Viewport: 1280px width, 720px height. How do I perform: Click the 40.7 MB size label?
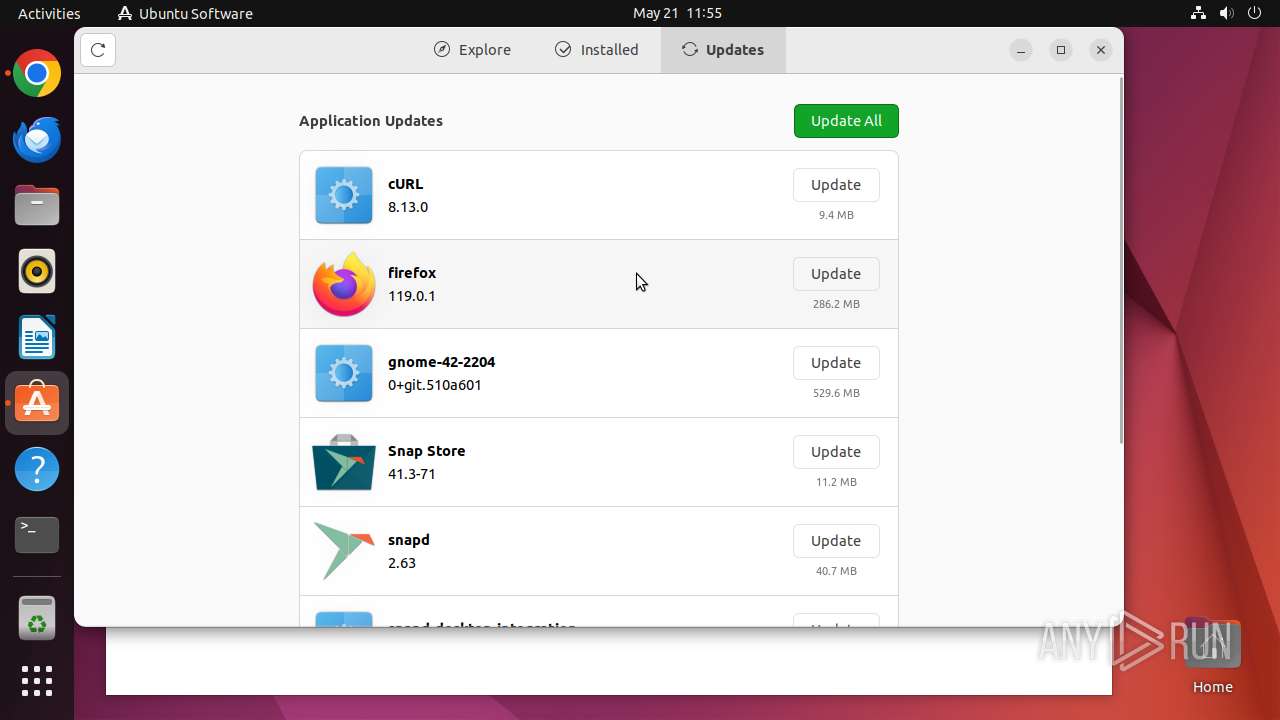[x=836, y=571]
